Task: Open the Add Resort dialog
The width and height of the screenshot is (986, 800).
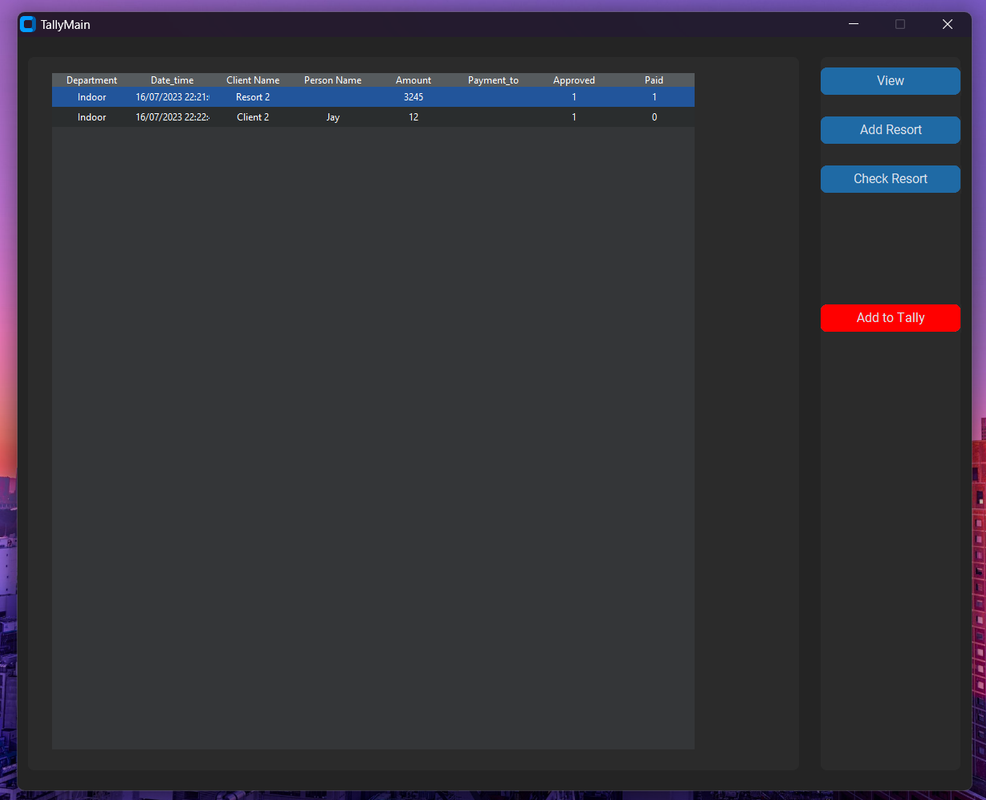Action: (x=890, y=130)
